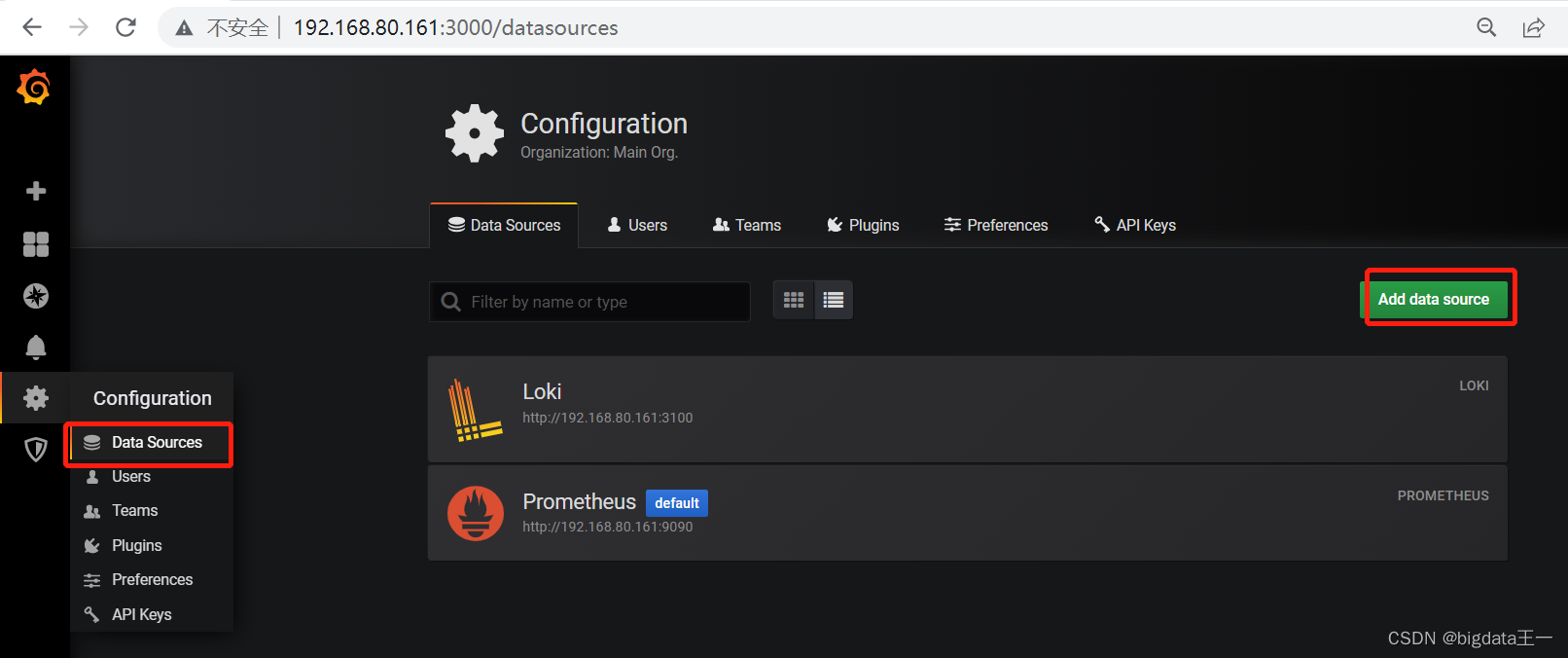
Task: Select the Users tab
Action: [x=637, y=225]
